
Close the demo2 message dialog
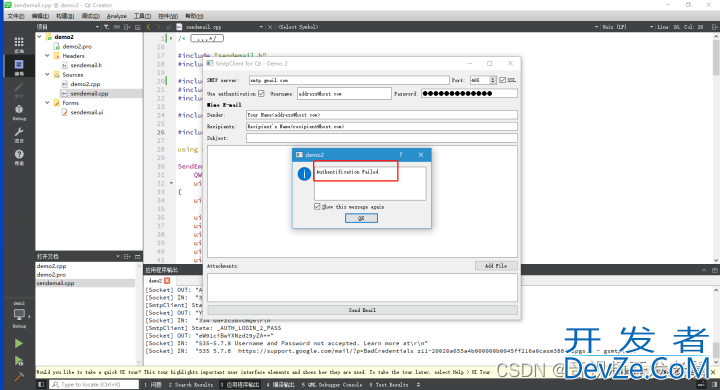tap(421, 155)
